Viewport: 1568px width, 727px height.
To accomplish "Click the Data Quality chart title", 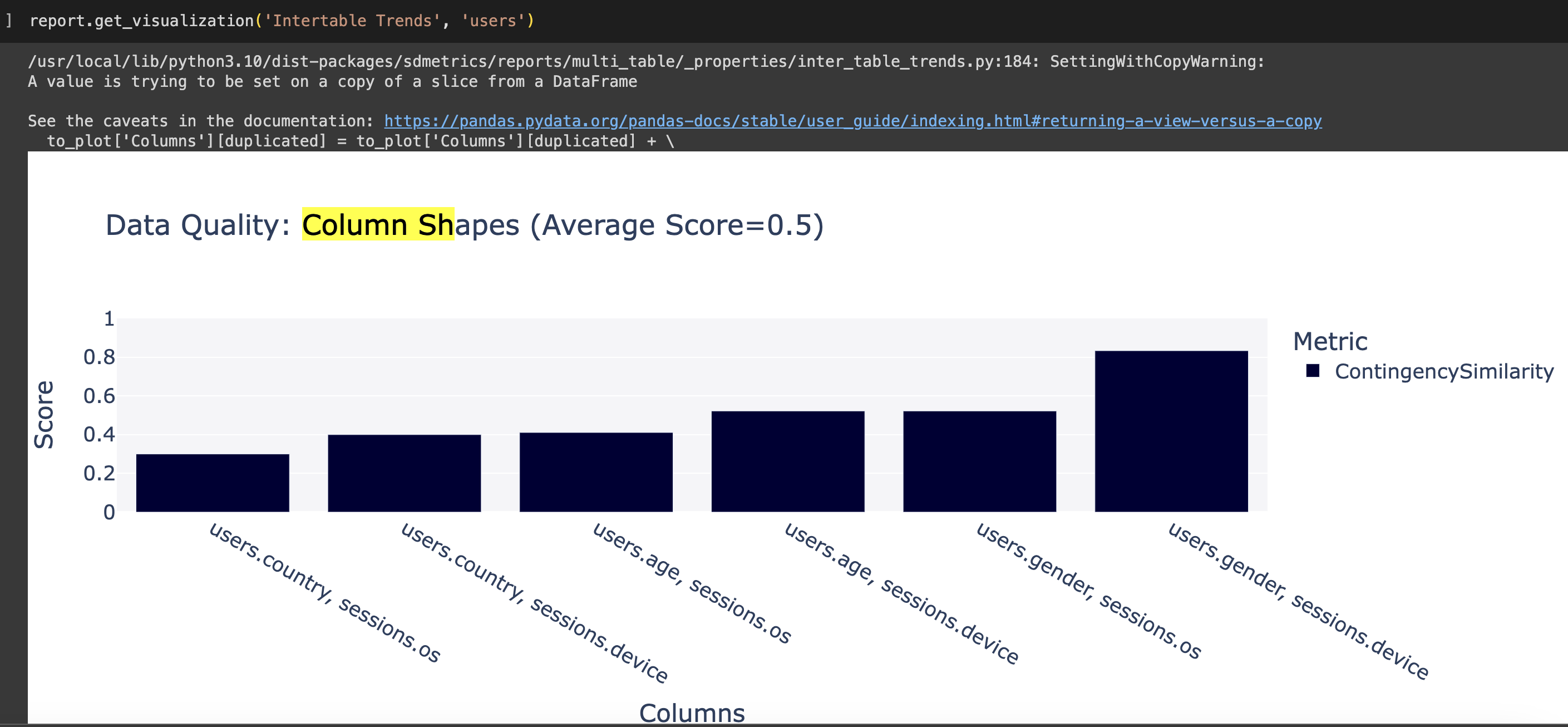I will 462,225.
